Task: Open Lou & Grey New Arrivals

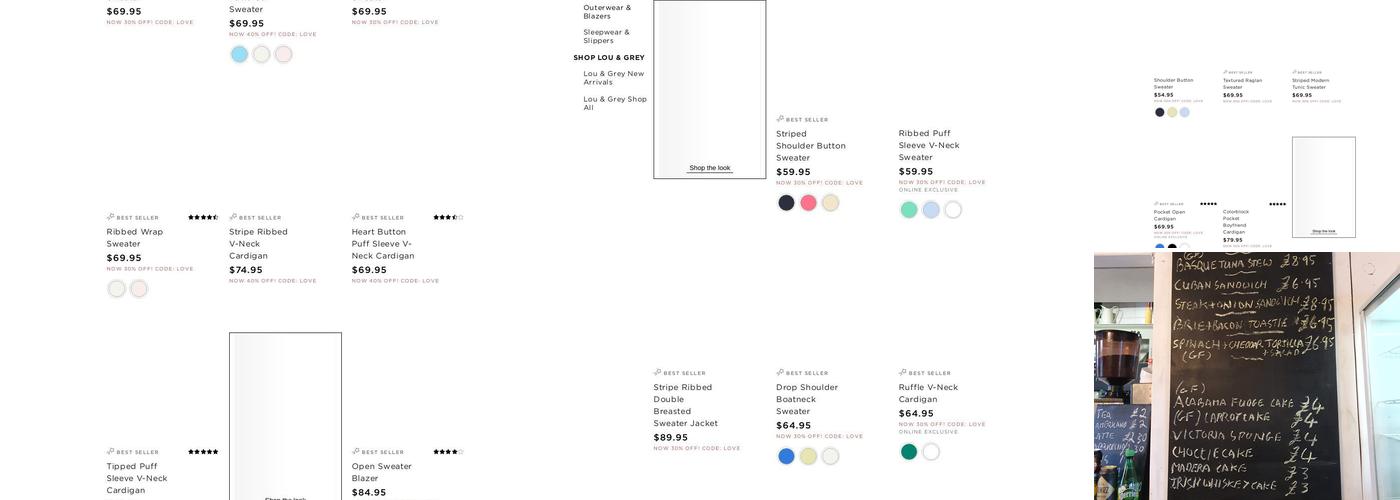Action: 613,78
